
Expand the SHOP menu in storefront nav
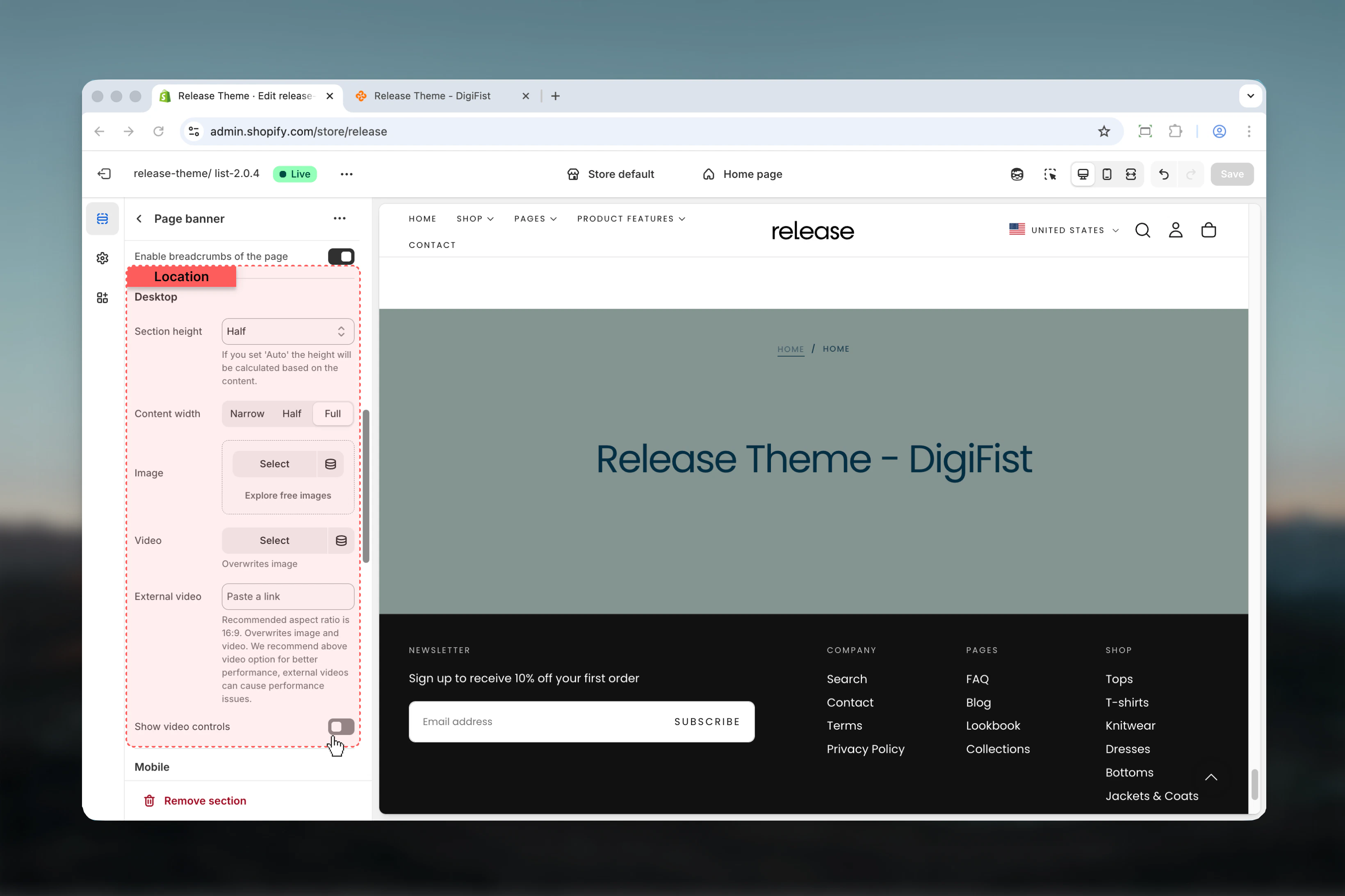click(x=474, y=219)
